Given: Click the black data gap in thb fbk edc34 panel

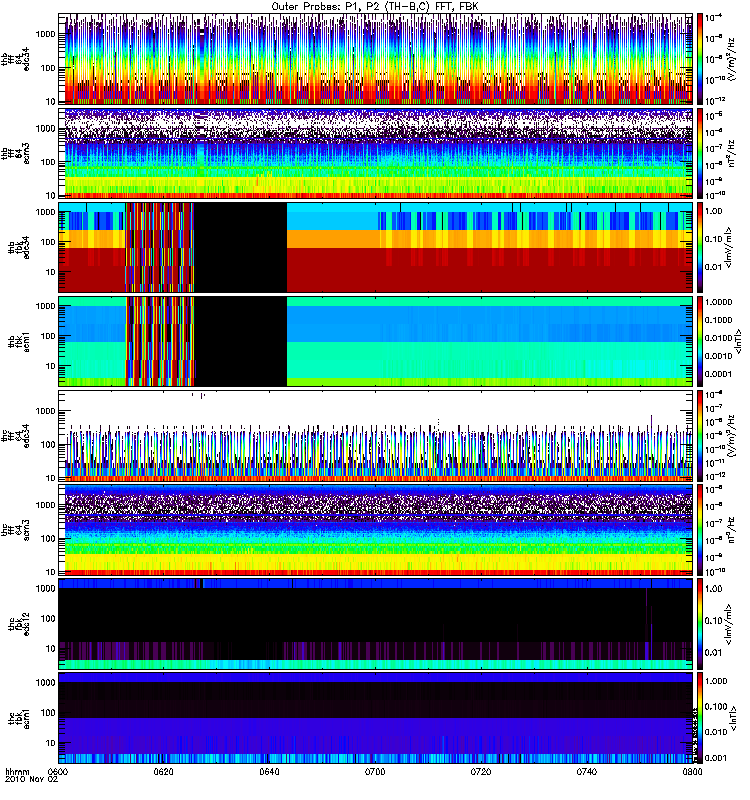Looking at the screenshot, I should (x=240, y=247).
